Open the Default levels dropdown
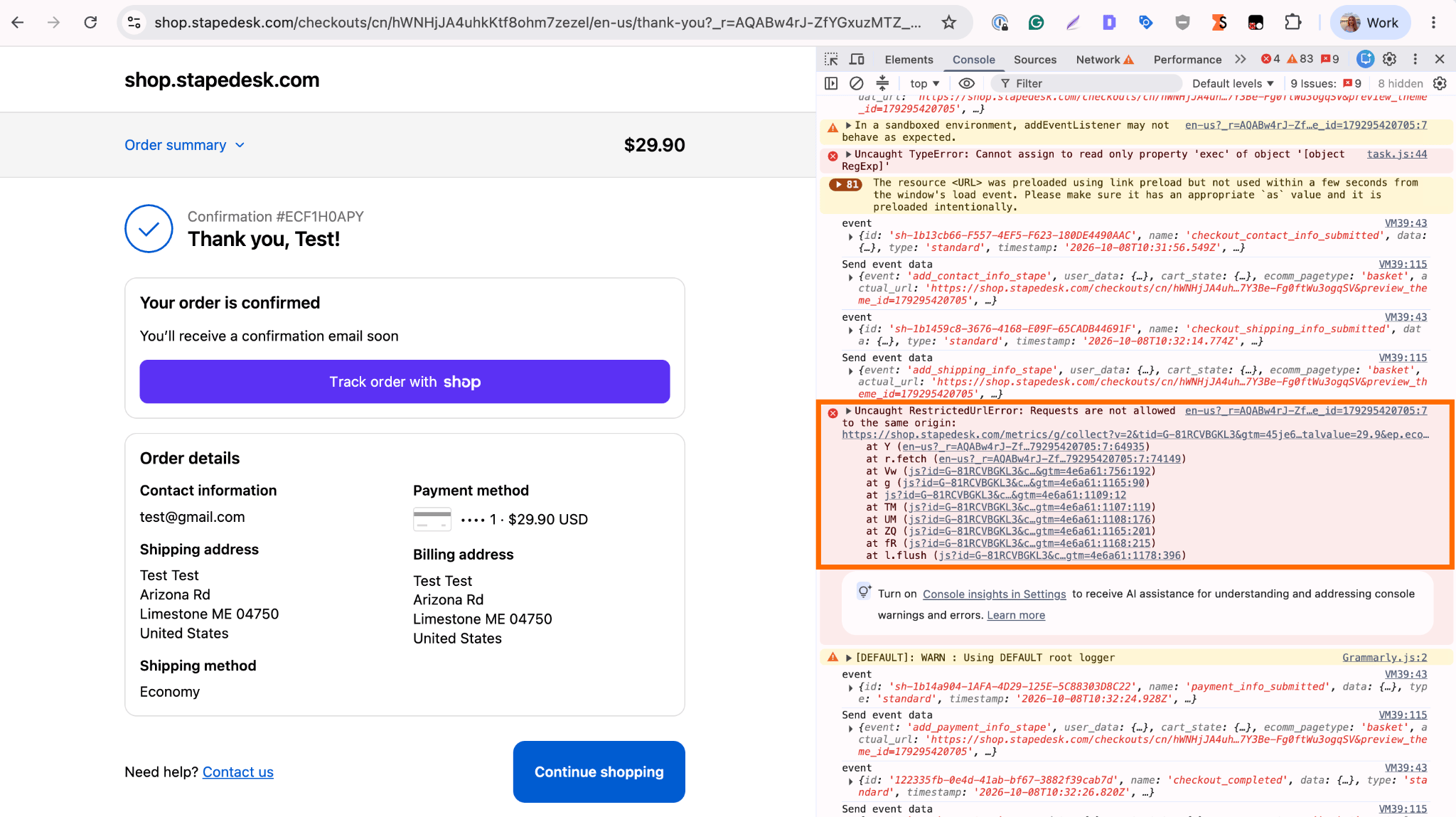This screenshot has height=817, width=1456. pos(1232,83)
